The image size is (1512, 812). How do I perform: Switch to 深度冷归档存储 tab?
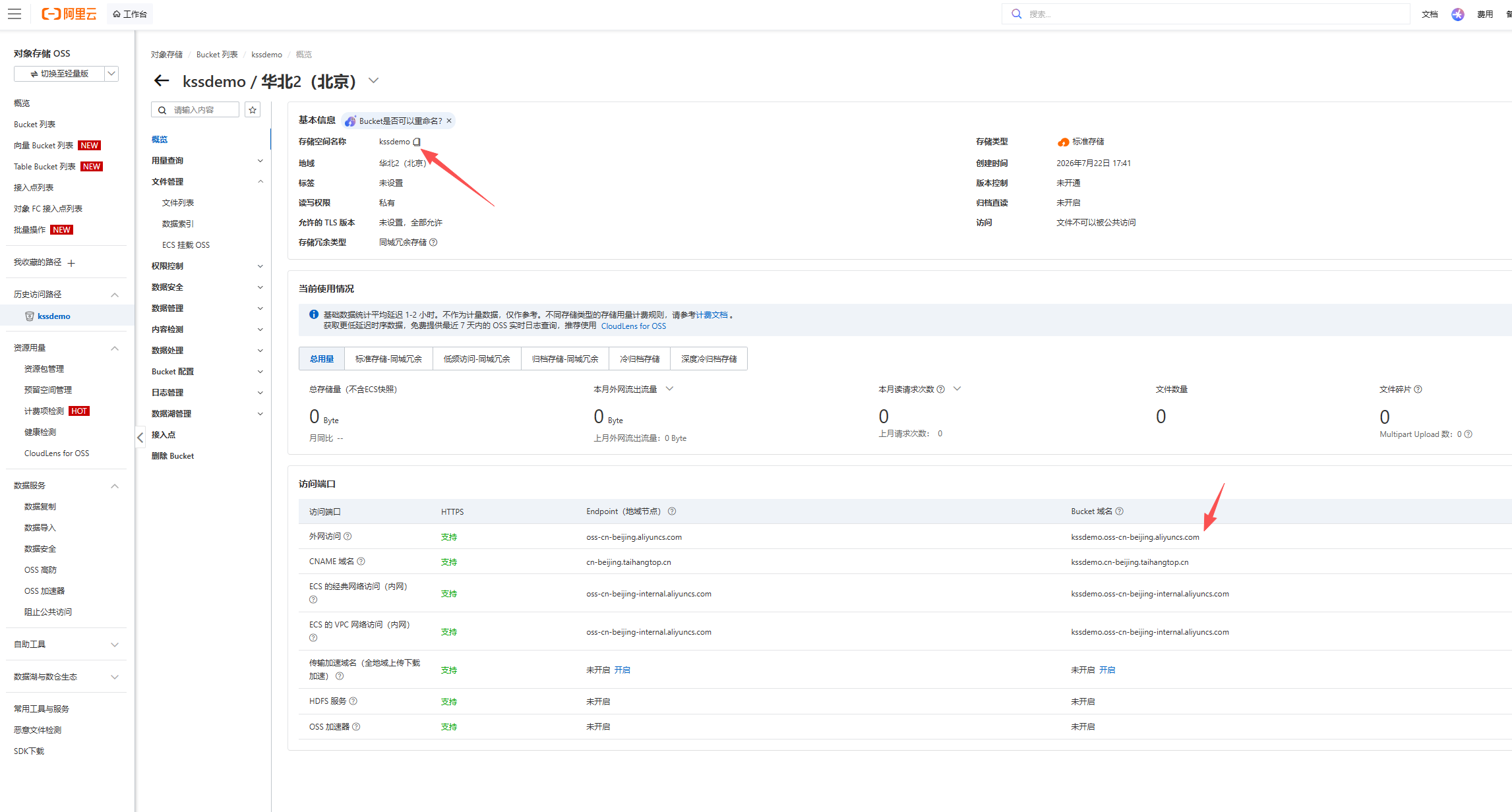click(709, 359)
